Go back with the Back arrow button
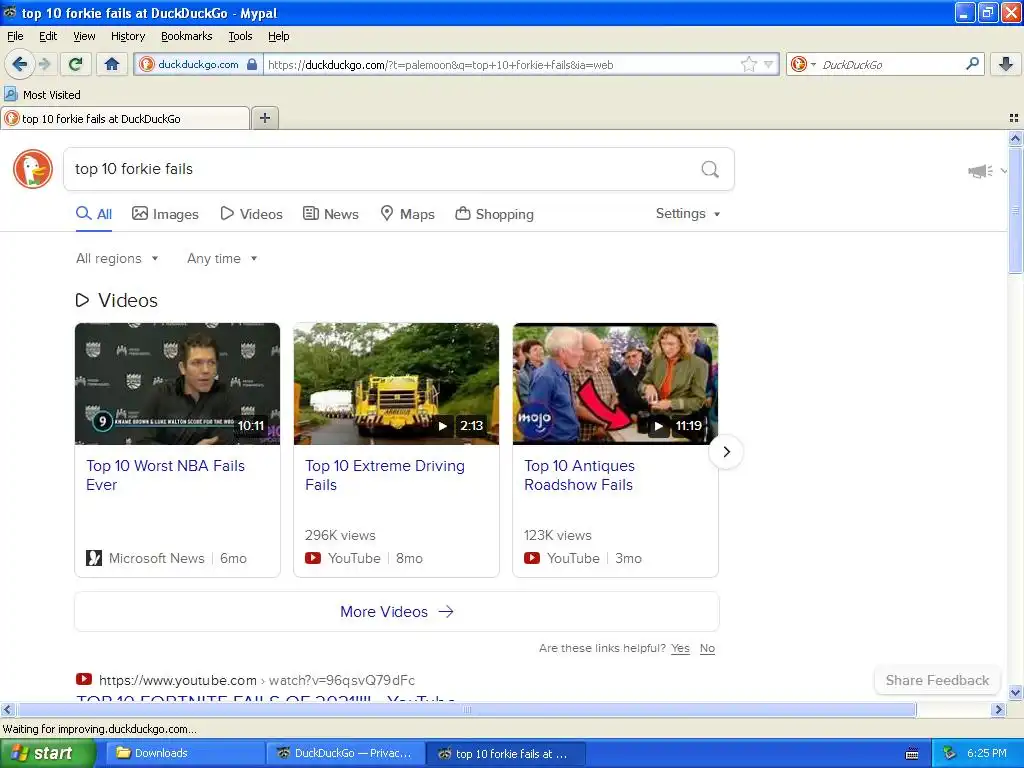Image resolution: width=1024 pixels, height=768 pixels. pyautogui.click(x=19, y=64)
